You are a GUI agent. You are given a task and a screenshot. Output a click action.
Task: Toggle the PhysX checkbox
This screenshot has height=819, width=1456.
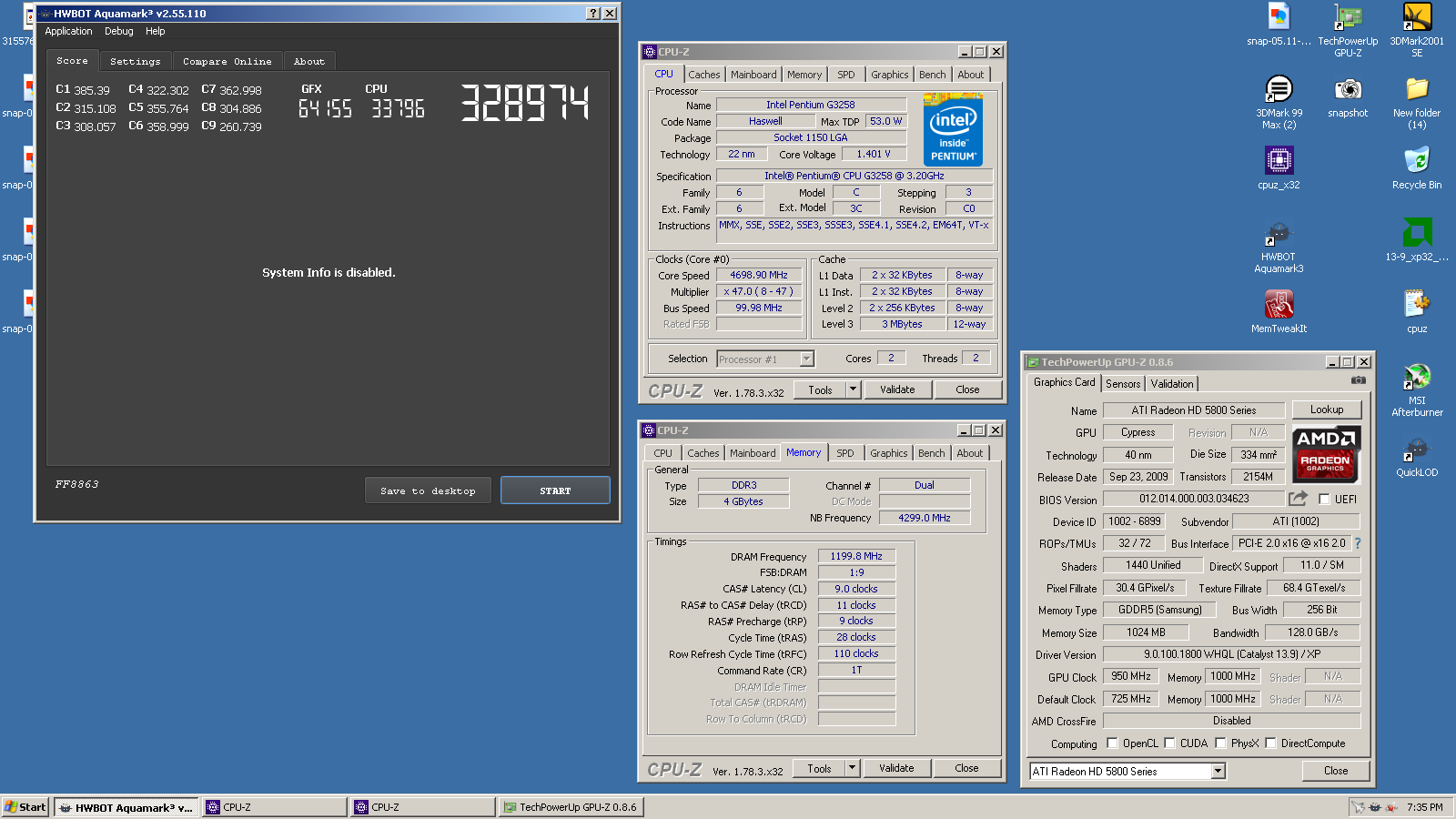point(1220,743)
